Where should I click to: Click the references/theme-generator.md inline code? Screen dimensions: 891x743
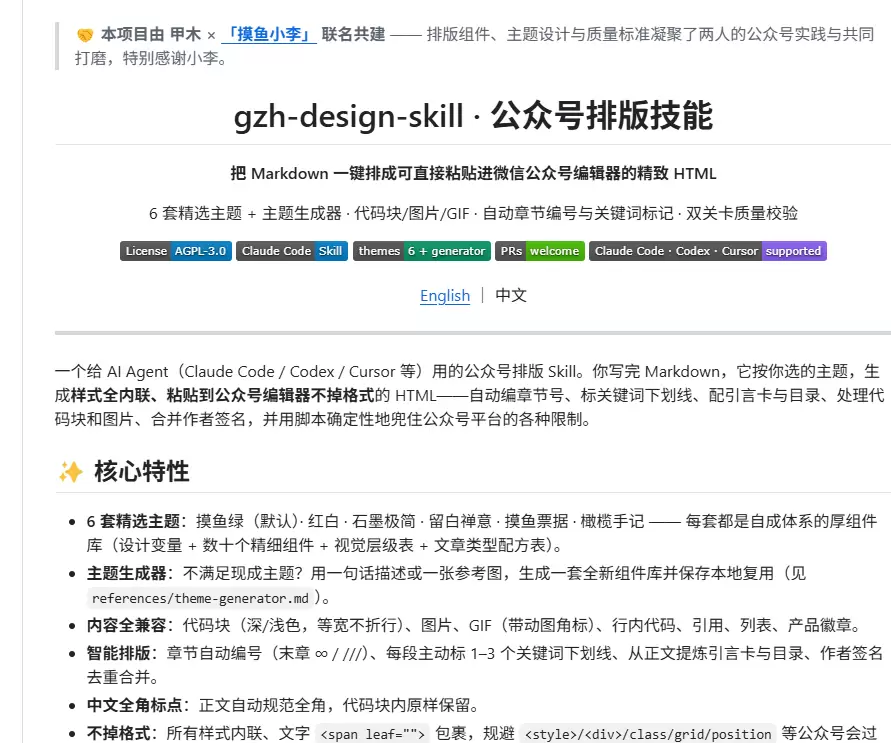tap(201, 598)
